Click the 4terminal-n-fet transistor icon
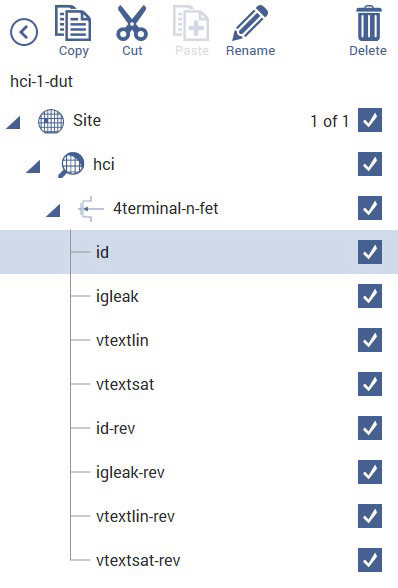Viewport: 398px width, 588px height. click(90, 208)
